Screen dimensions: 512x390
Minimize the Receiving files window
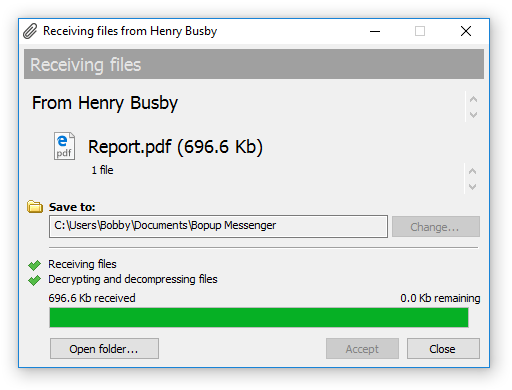tap(375, 31)
